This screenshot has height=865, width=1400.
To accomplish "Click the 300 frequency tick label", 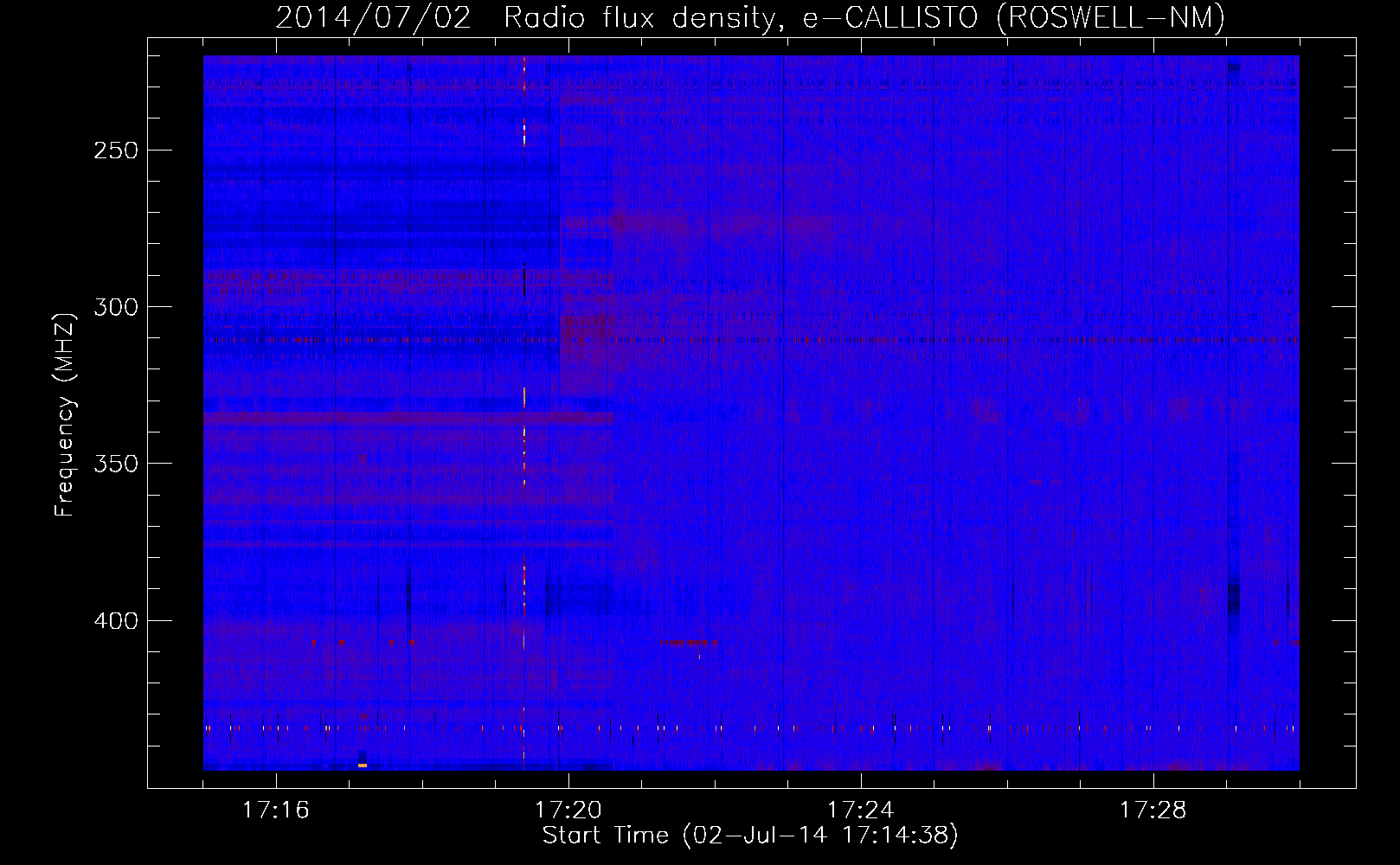I will click(x=116, y=307).
